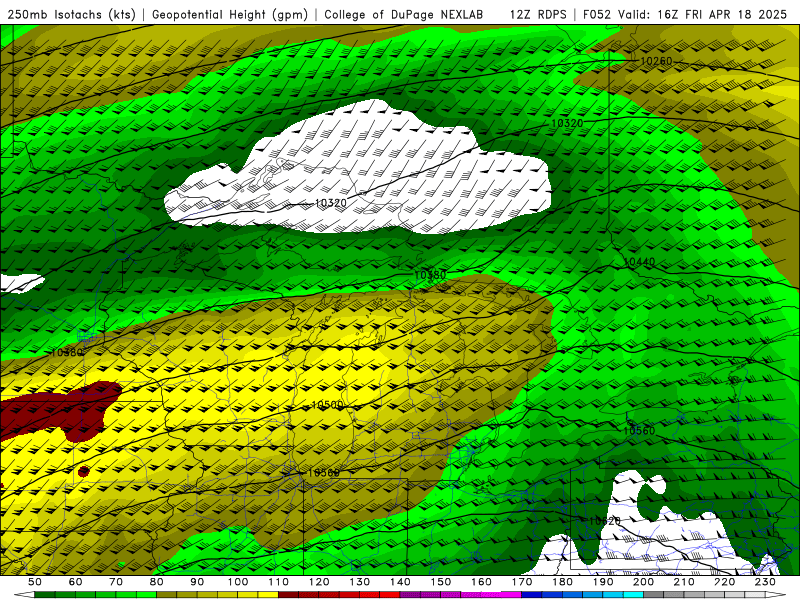Select the 150 tick label on the legend
800x600 pixels.
pyautogui.click(x=441, y=582)
